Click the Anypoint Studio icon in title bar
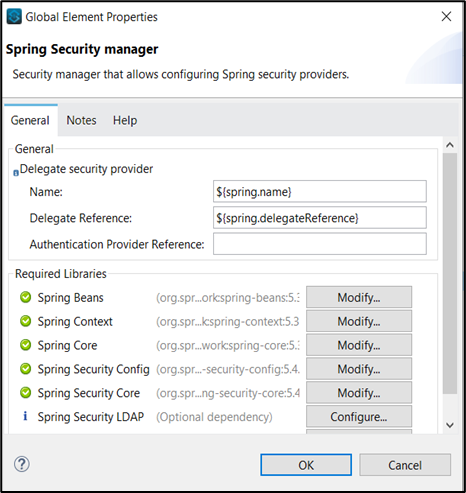Image resolution: width=466 pixels, height=493 pixels. pyautogui.click(x=14, y=17)
